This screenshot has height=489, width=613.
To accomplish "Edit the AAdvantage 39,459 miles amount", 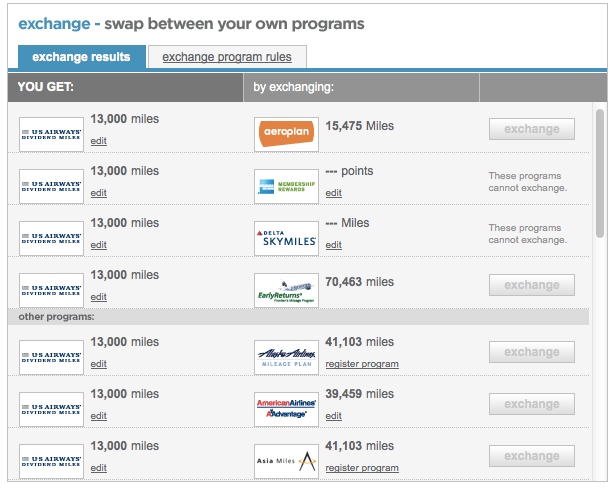I will click(x=333, y=416).
